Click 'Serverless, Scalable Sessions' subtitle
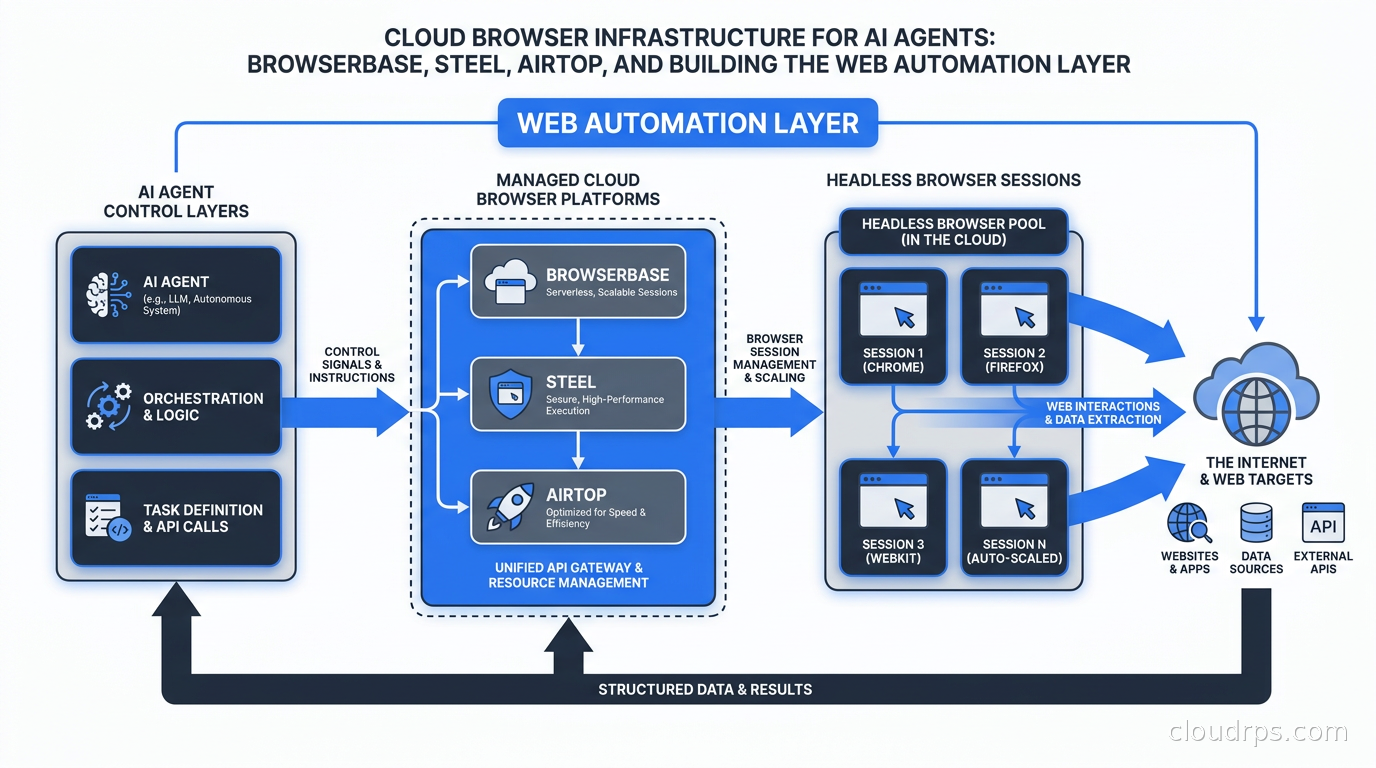Viewport: 1376px width, 768px height. 612,292
